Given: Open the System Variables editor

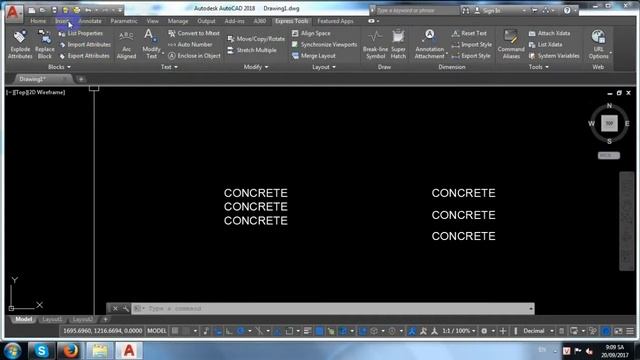Looking at the screenshot, I should point(554,56).
